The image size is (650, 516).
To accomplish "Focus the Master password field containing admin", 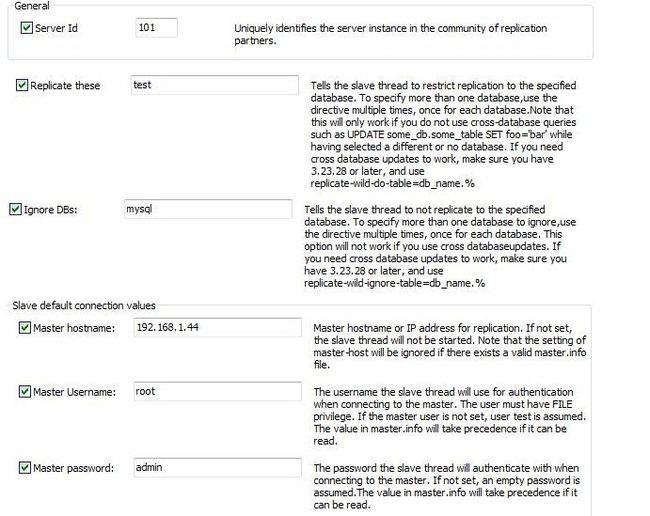I will 217,468.
